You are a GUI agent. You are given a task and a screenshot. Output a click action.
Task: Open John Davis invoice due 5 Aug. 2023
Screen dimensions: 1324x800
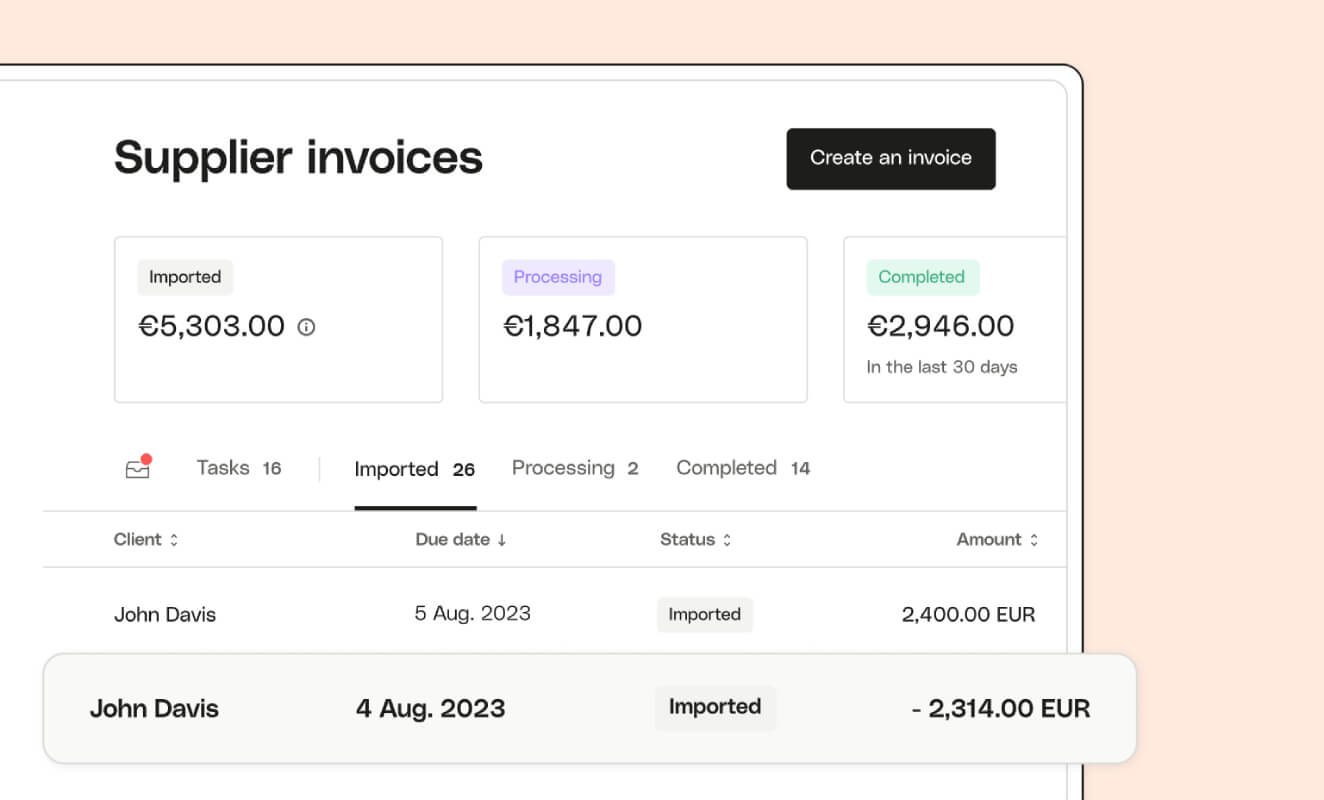coord(165,614)
